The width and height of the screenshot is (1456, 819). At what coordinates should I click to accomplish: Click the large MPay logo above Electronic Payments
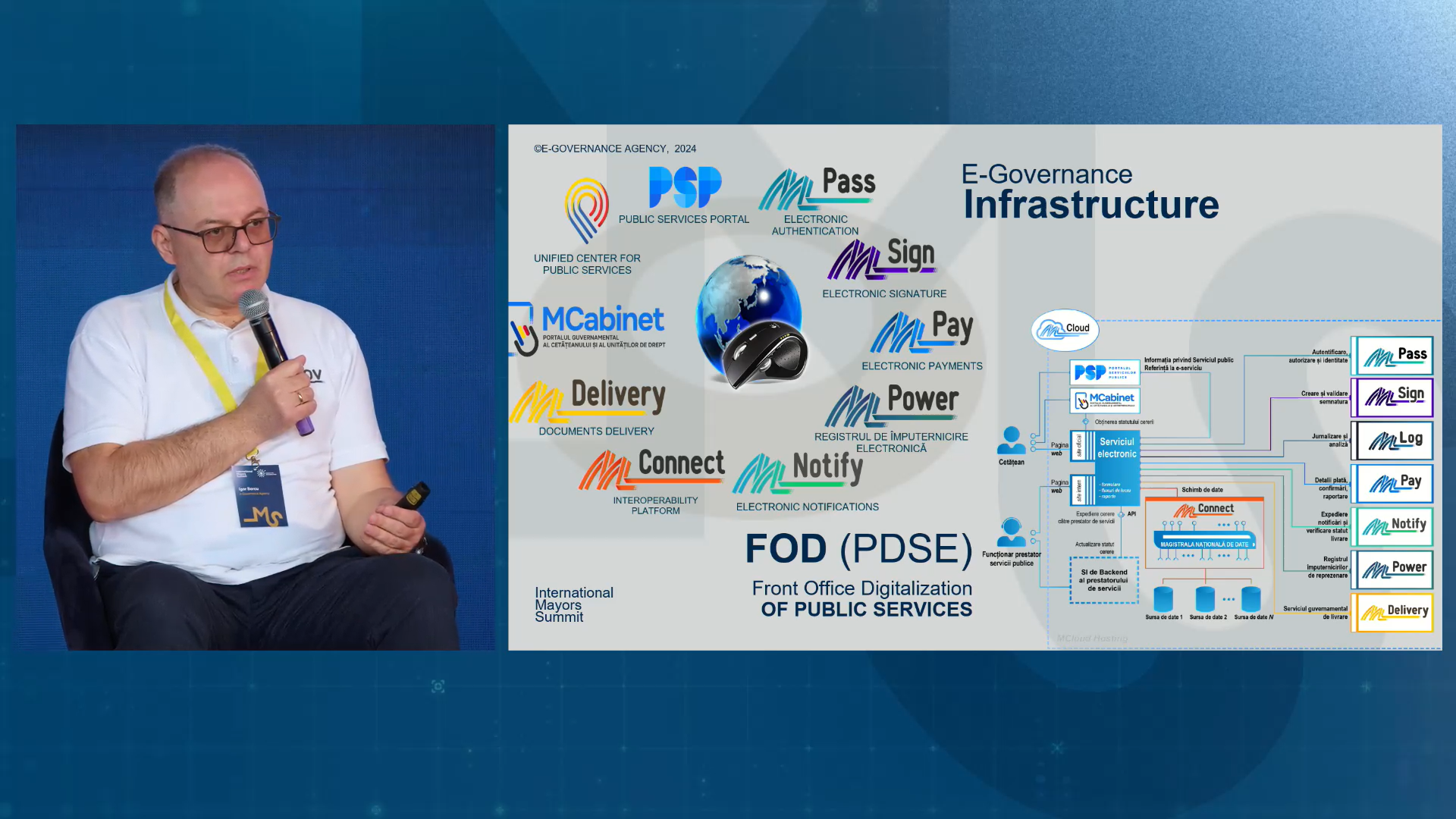[x=922, y=331]
